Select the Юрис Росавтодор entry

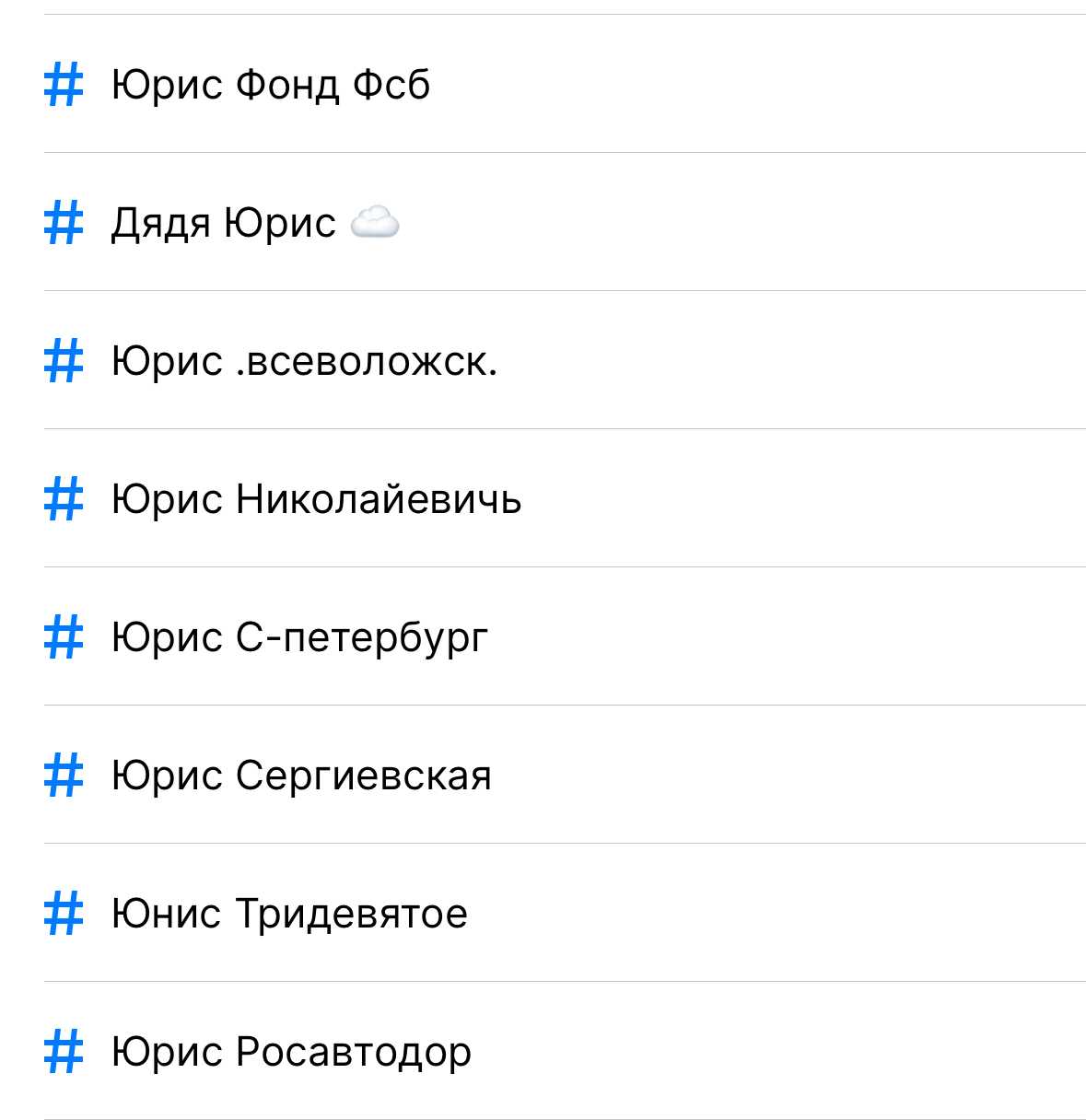(291, 1052)
